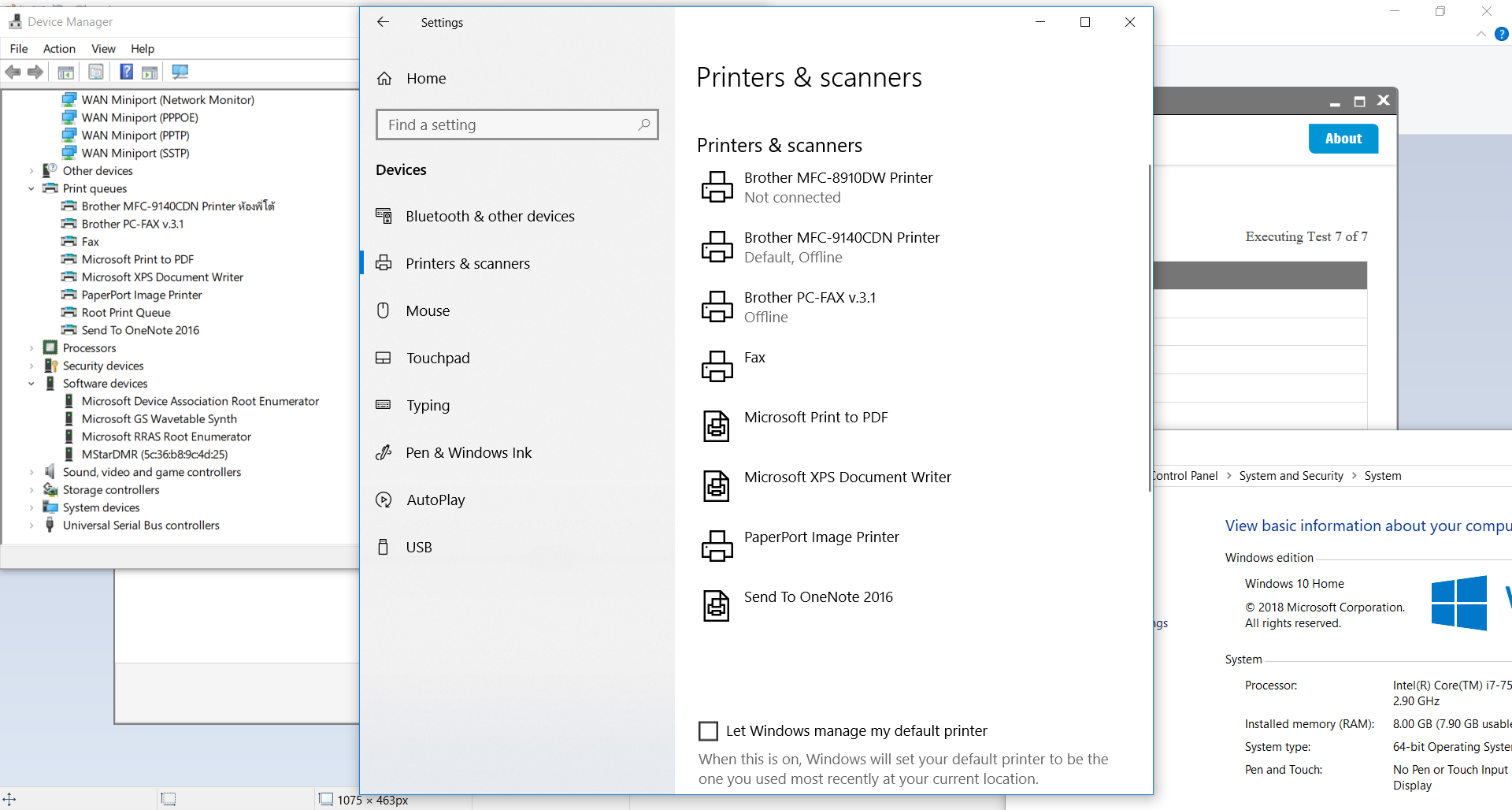
Task: Click the blue About button
Action: 1343,139
